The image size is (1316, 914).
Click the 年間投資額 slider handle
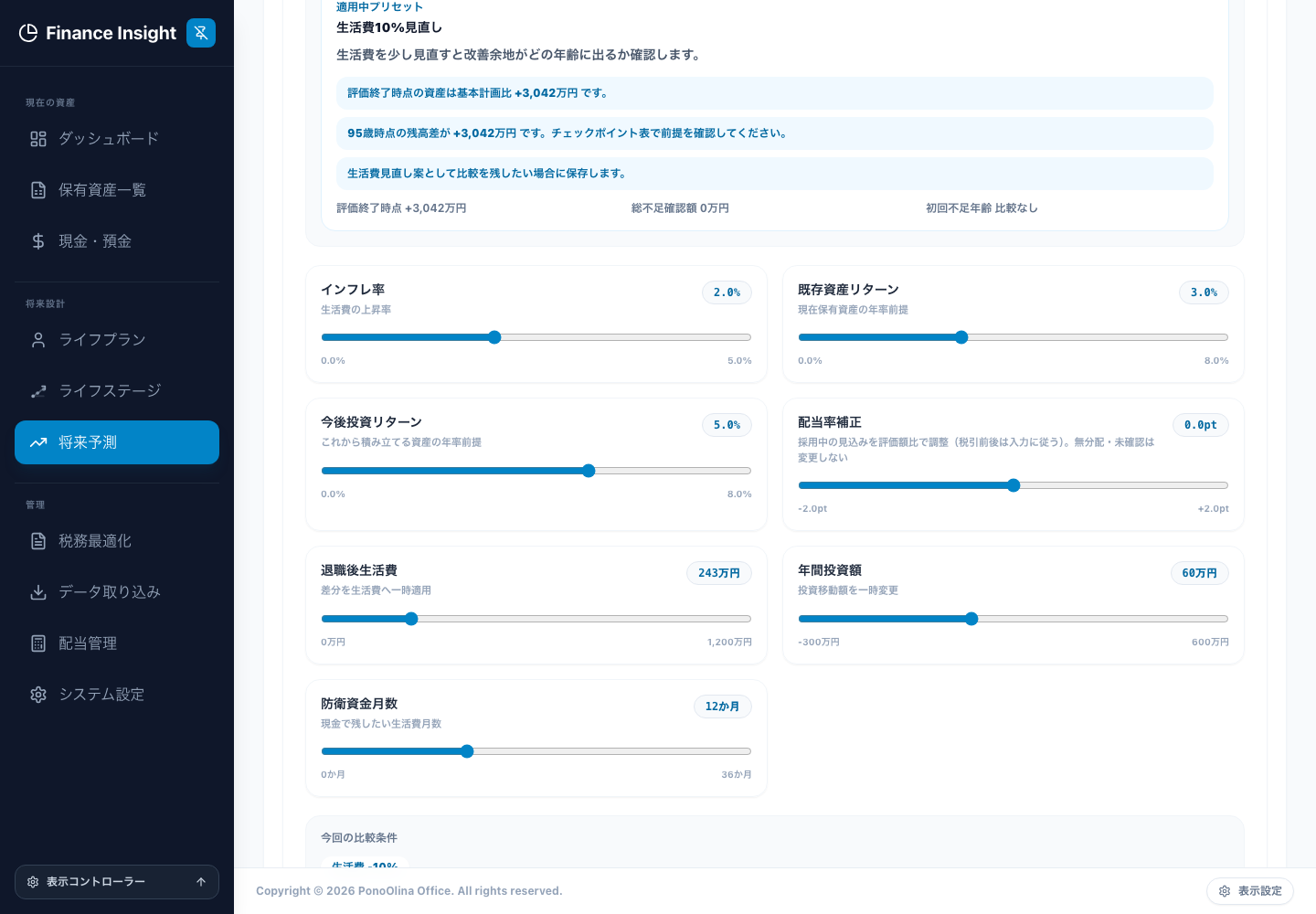pyautogui.click(x=971, y=619)
